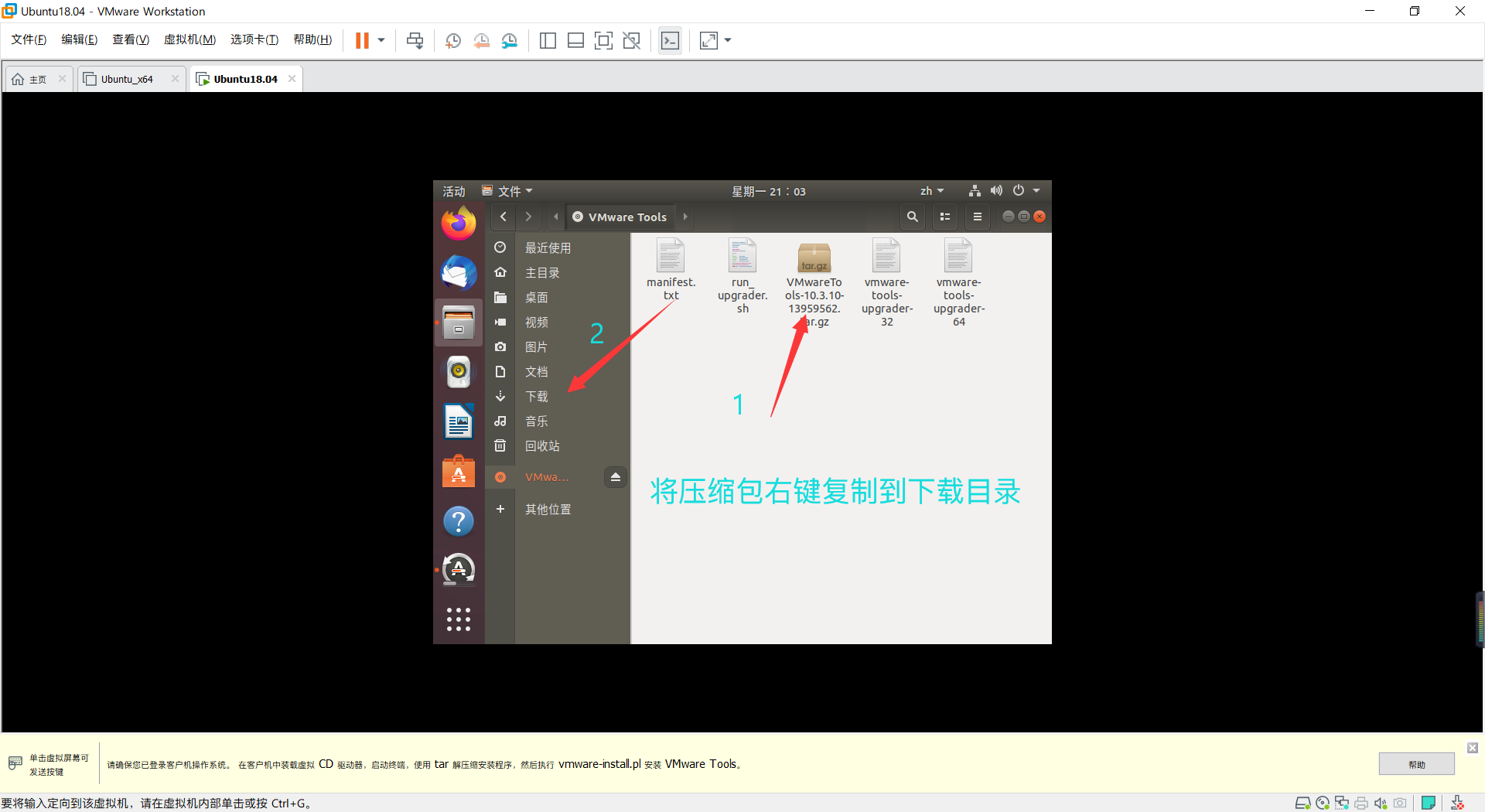Viewport: 1485px width, 812px height.
Task: Open the 虚拟机(M) menu
Action: click(x=189, y=39)
